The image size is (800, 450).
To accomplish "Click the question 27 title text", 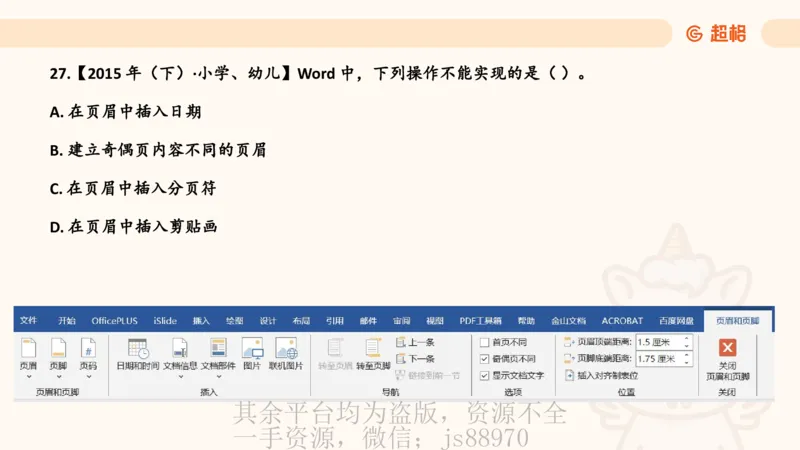I will pyautogui.click(x=319, y=73).
